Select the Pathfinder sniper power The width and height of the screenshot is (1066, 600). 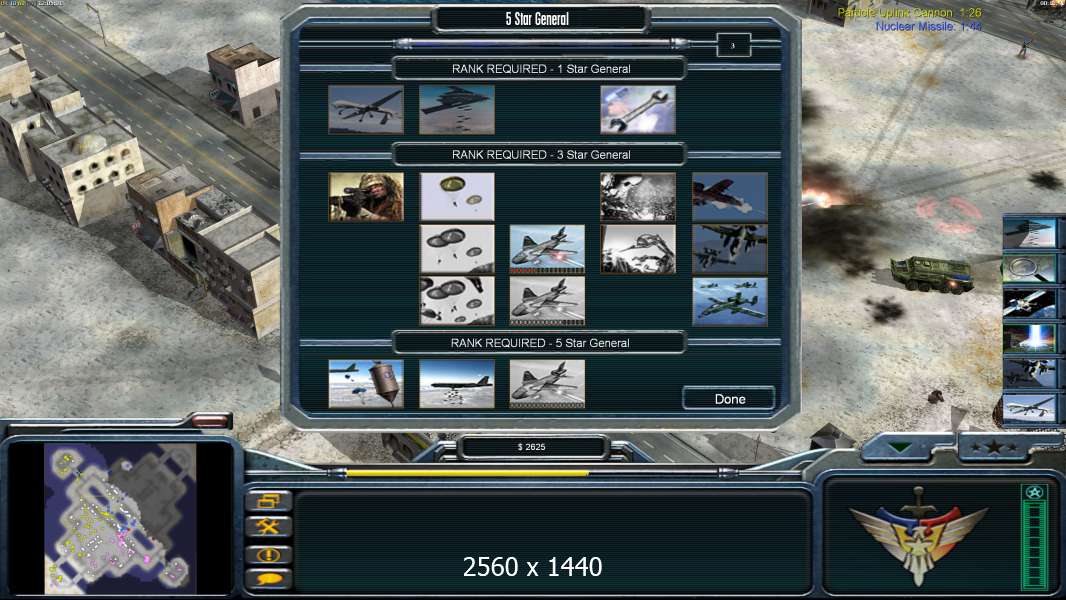point(366,196)
